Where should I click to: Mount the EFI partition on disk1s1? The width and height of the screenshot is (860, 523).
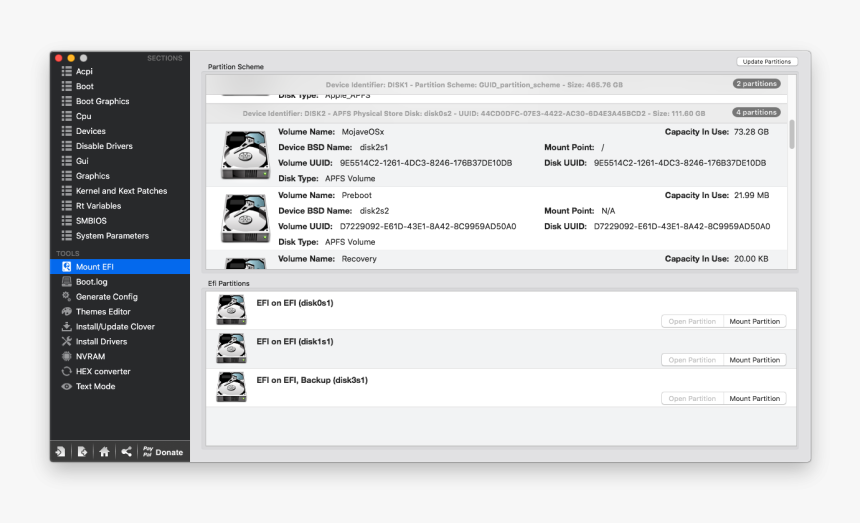[754, 360]
